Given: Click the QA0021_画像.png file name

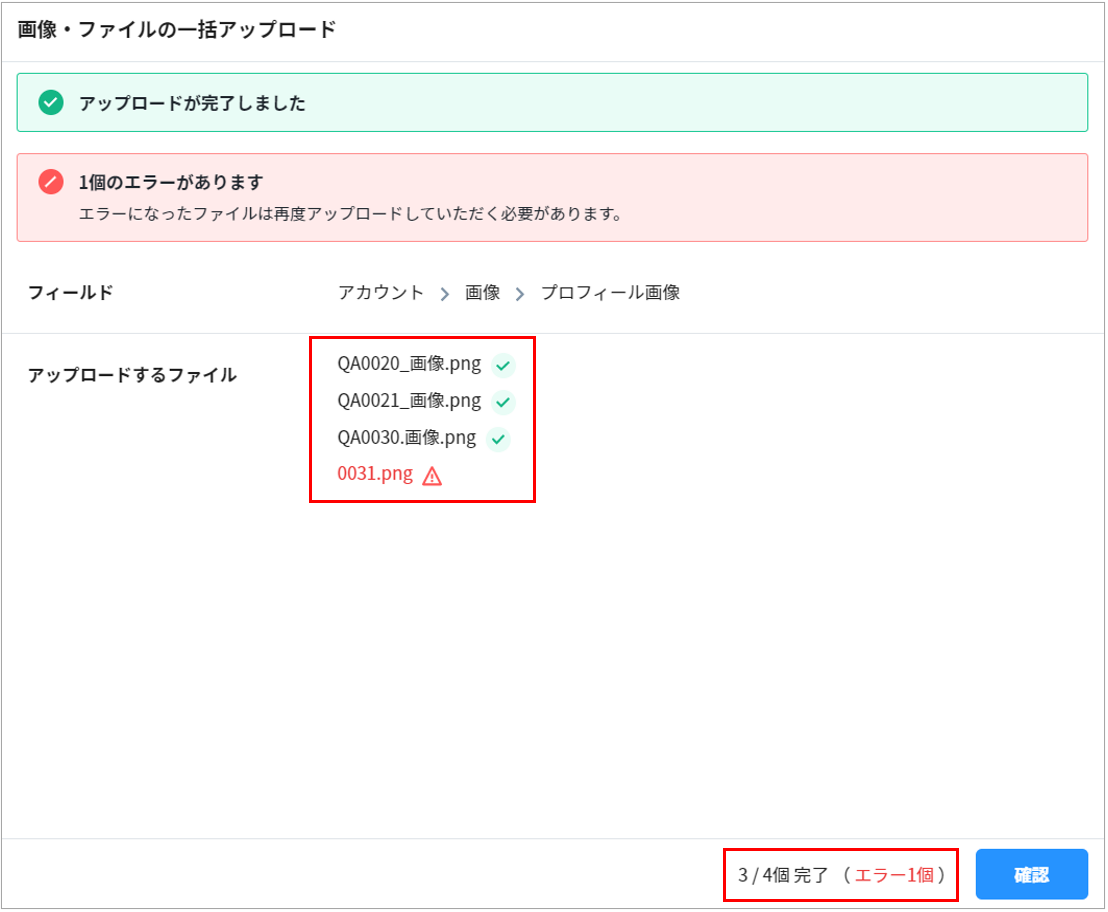Looking at the screenshot, I should (409, 401).
